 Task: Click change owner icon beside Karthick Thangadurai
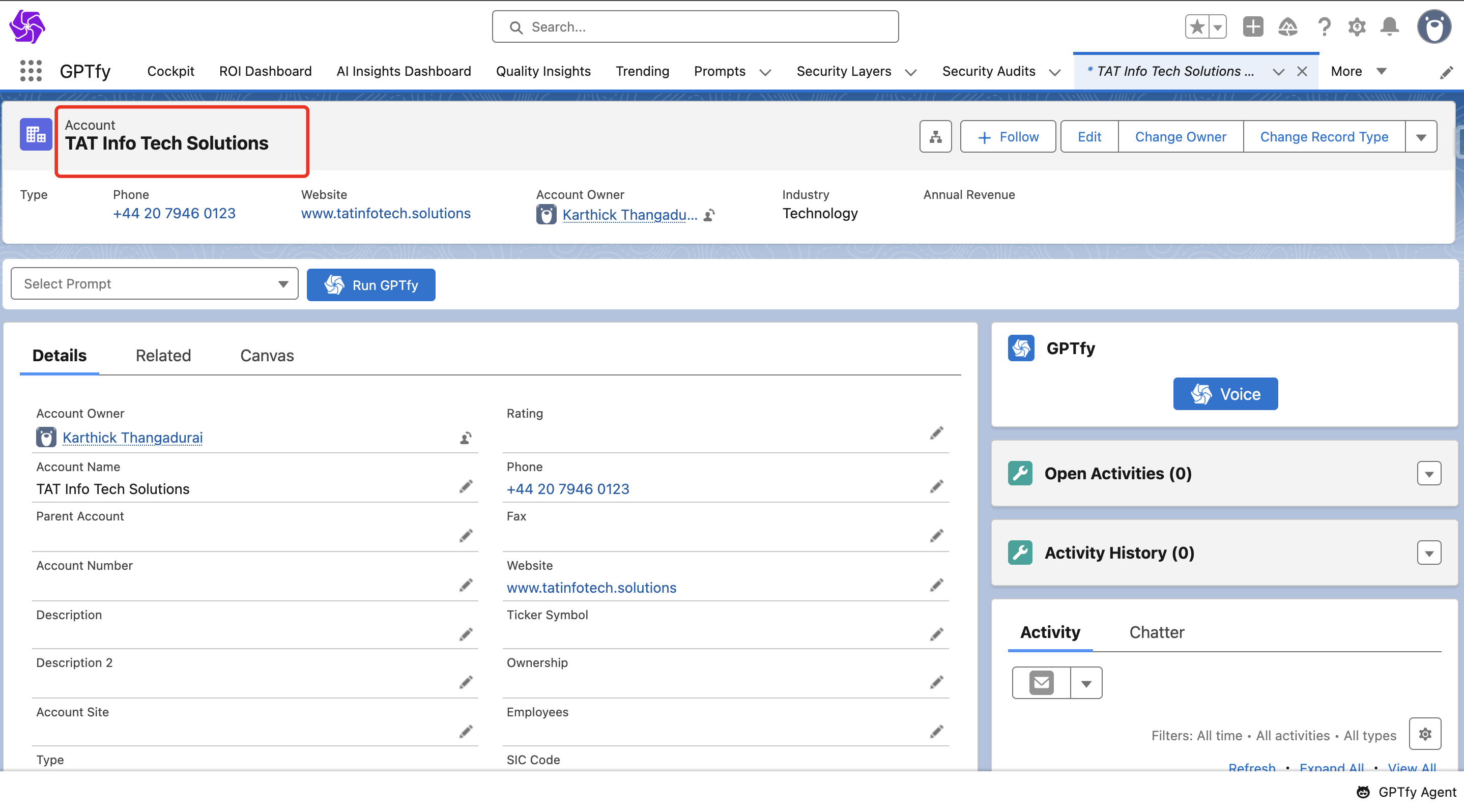tap(466, 438)
